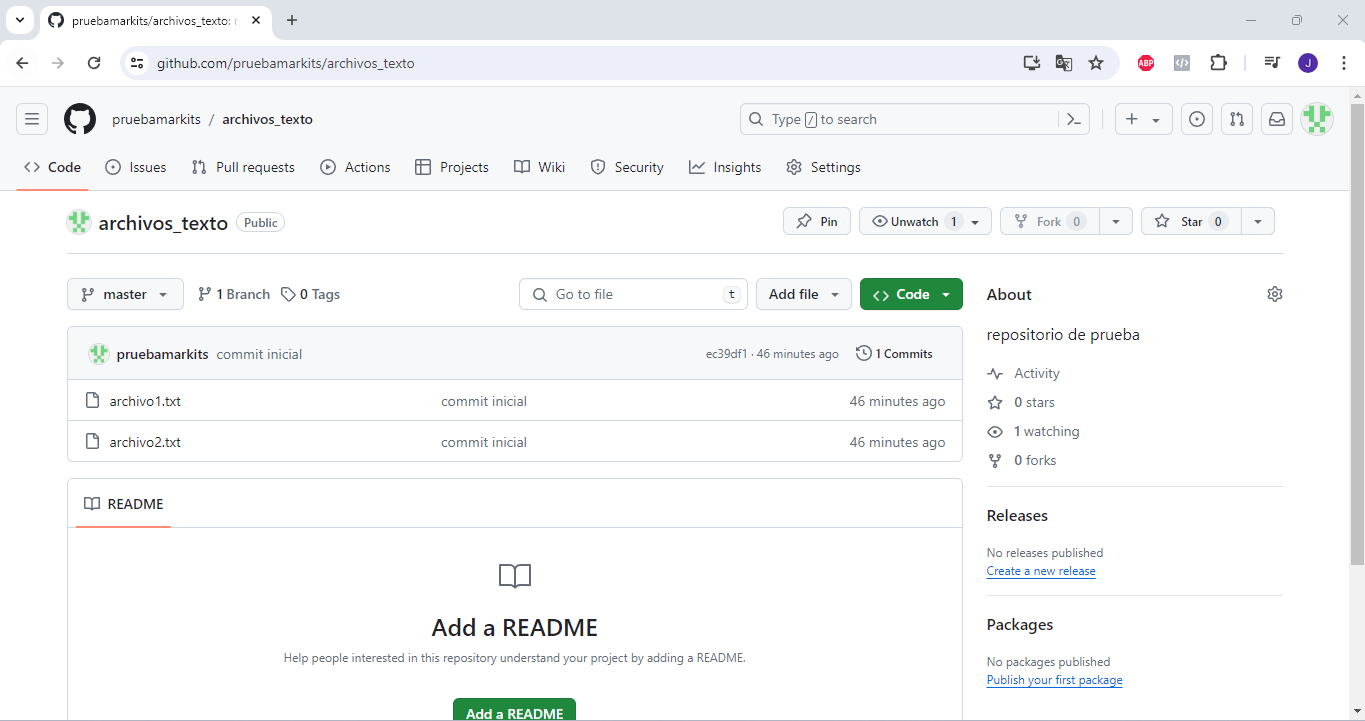Open the Chrome extensions puzzle icon

(1218, 63)
